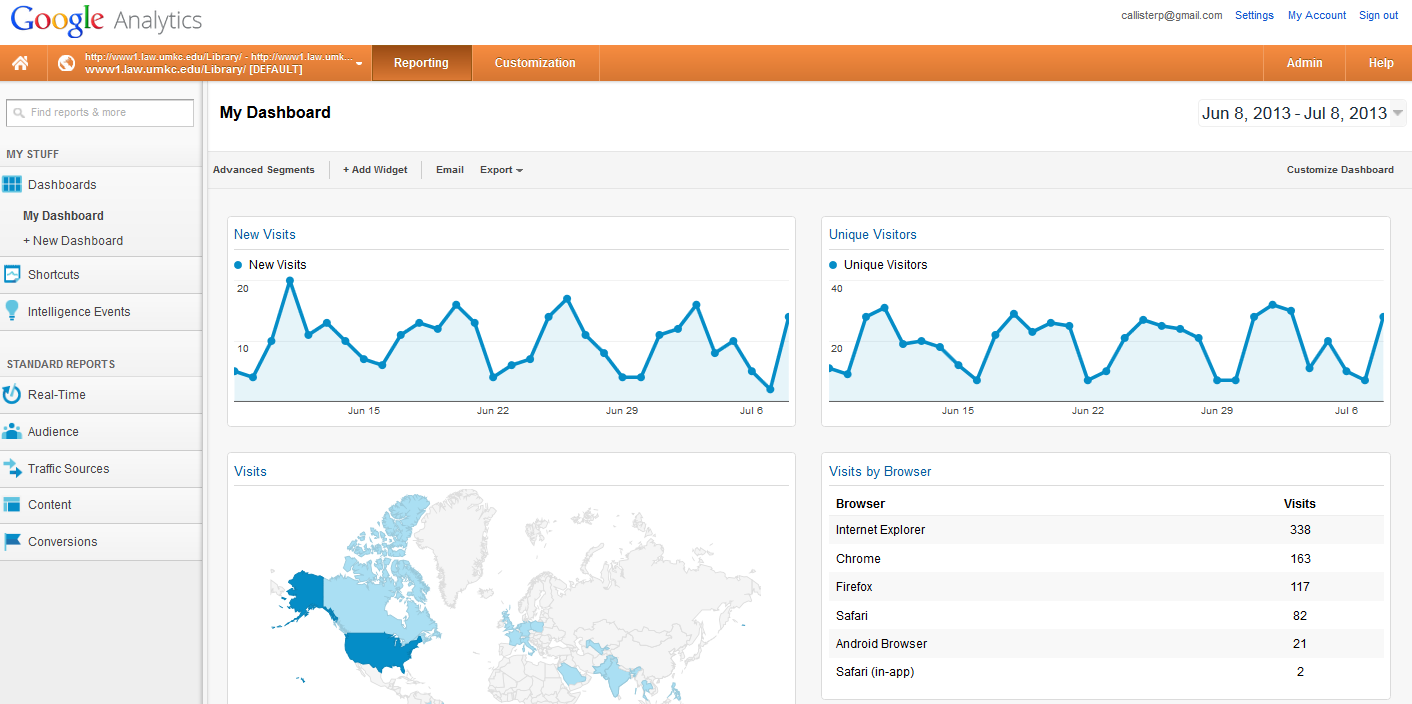Screen dimensions: 1412x704
Task: Open the Shortcuts section label
Action: pyautogui.click(x=54, y=275)
